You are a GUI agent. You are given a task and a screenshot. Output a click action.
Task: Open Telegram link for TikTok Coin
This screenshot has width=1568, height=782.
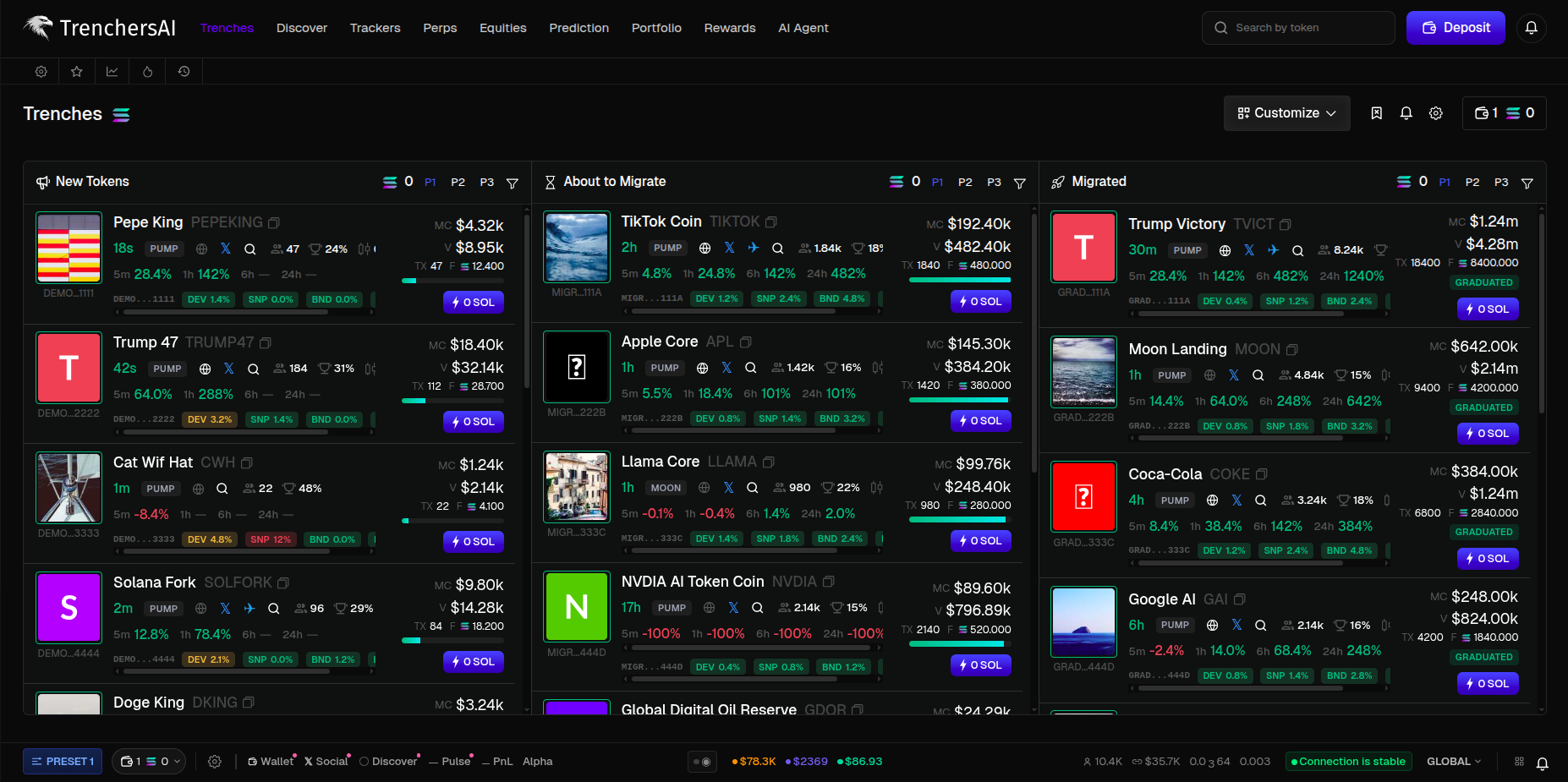754,248
